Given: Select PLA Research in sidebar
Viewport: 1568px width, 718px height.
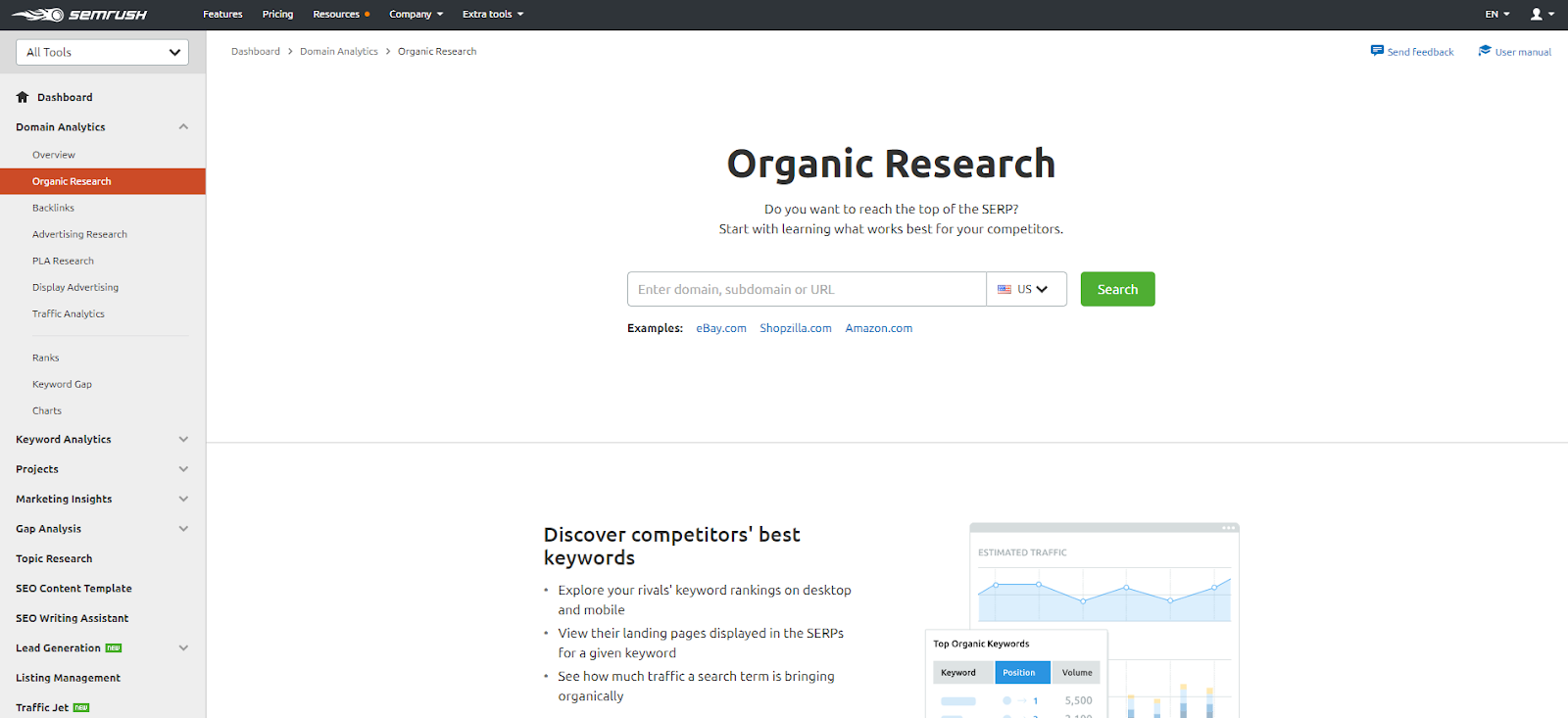Looking at the screenshot, I should [63, 261].
